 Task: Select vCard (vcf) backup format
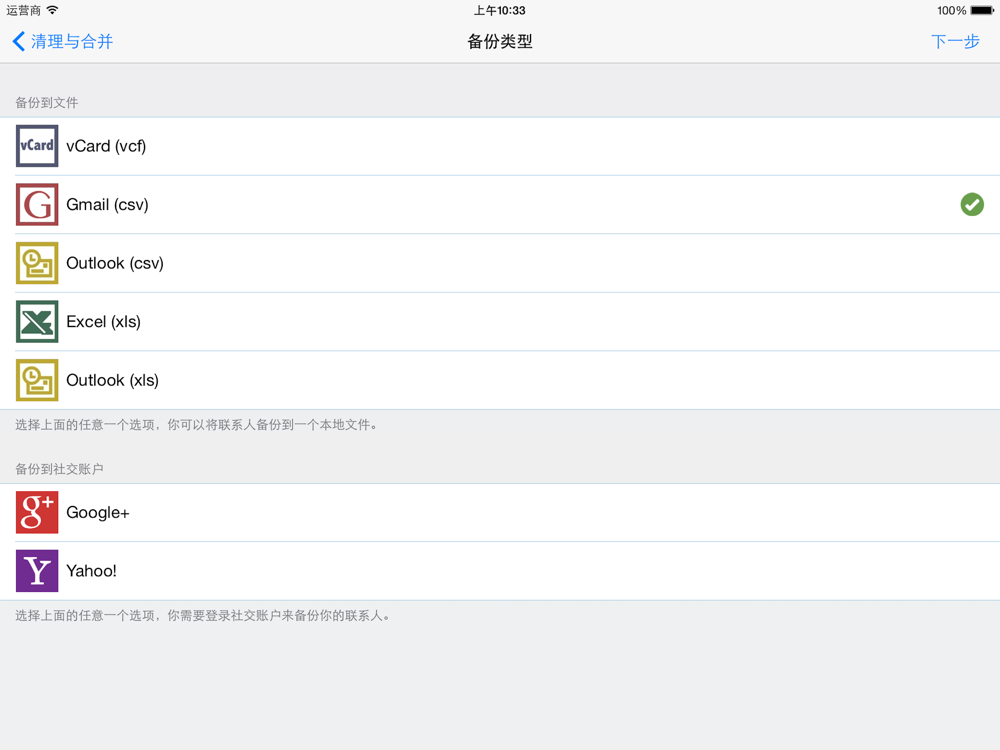point(500,146)
